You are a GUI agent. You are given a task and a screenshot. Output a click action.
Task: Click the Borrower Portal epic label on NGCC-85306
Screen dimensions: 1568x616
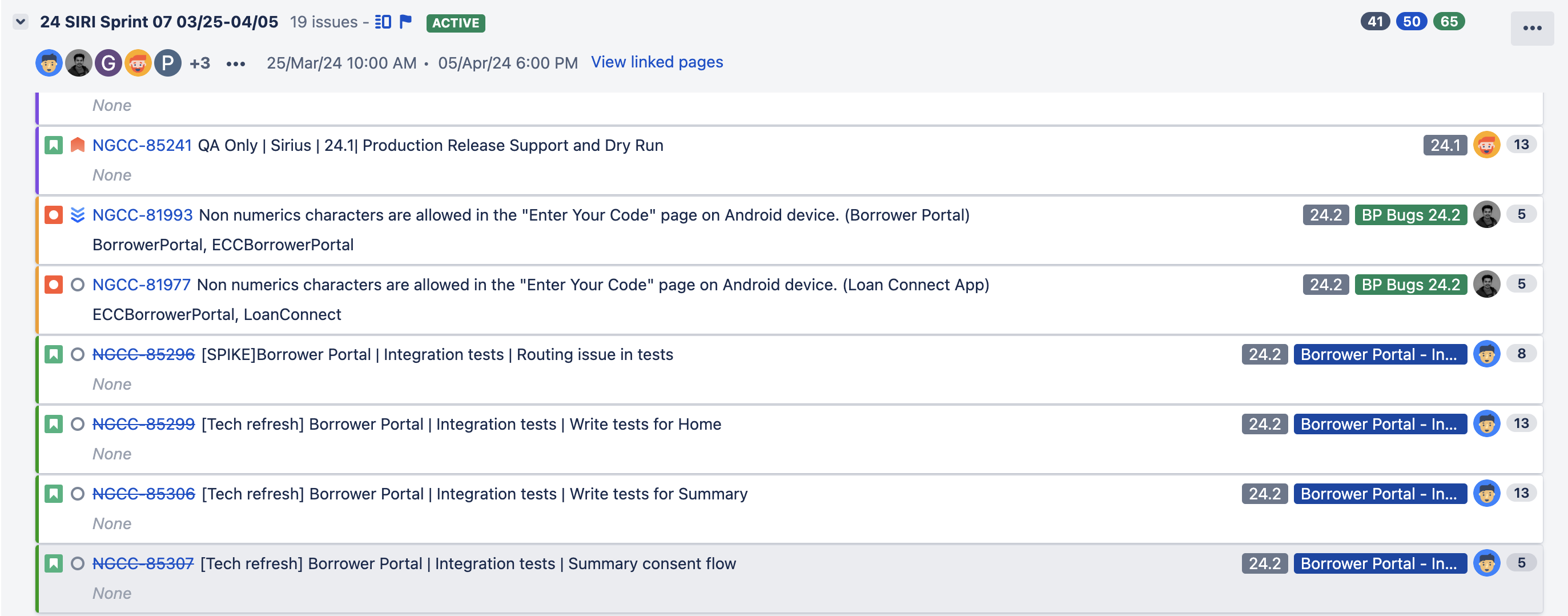coord(1380,494)
